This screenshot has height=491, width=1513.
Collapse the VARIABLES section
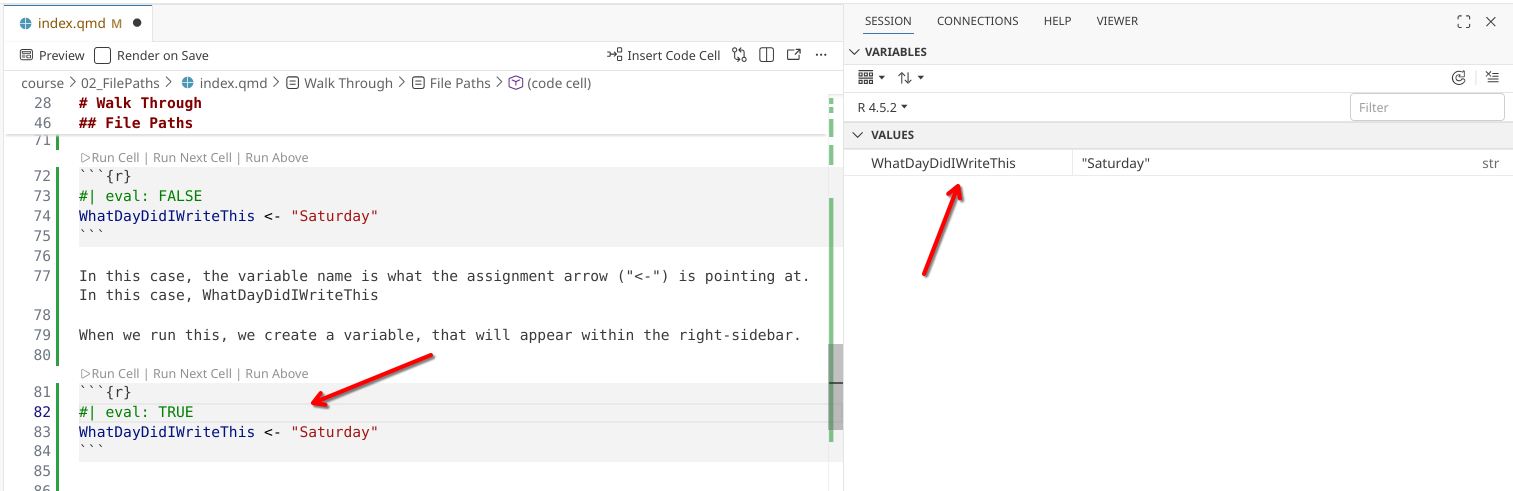[x=854, y=52]
